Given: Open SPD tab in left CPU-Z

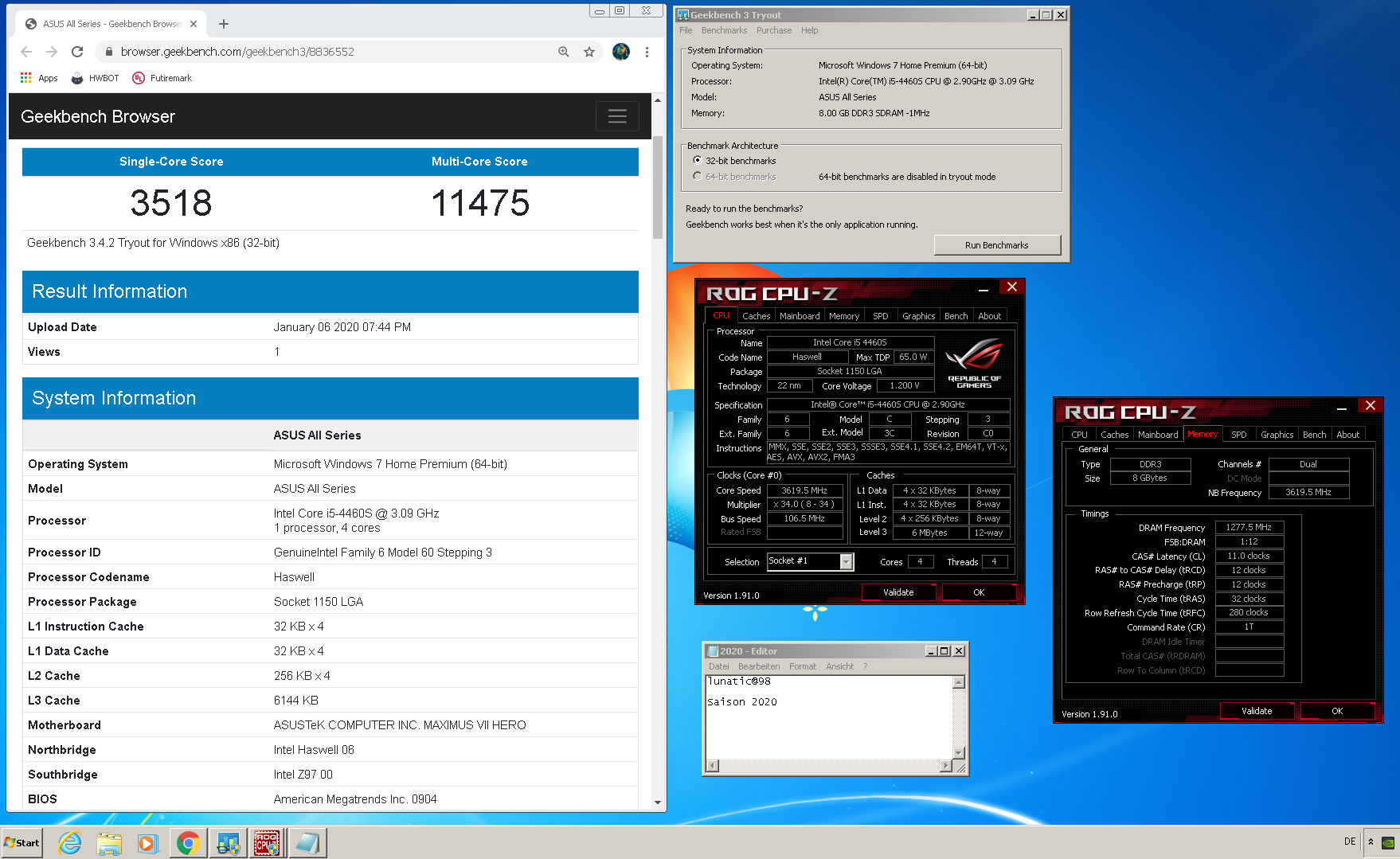Looking at the screenshot, I should [x=880, y=316].
